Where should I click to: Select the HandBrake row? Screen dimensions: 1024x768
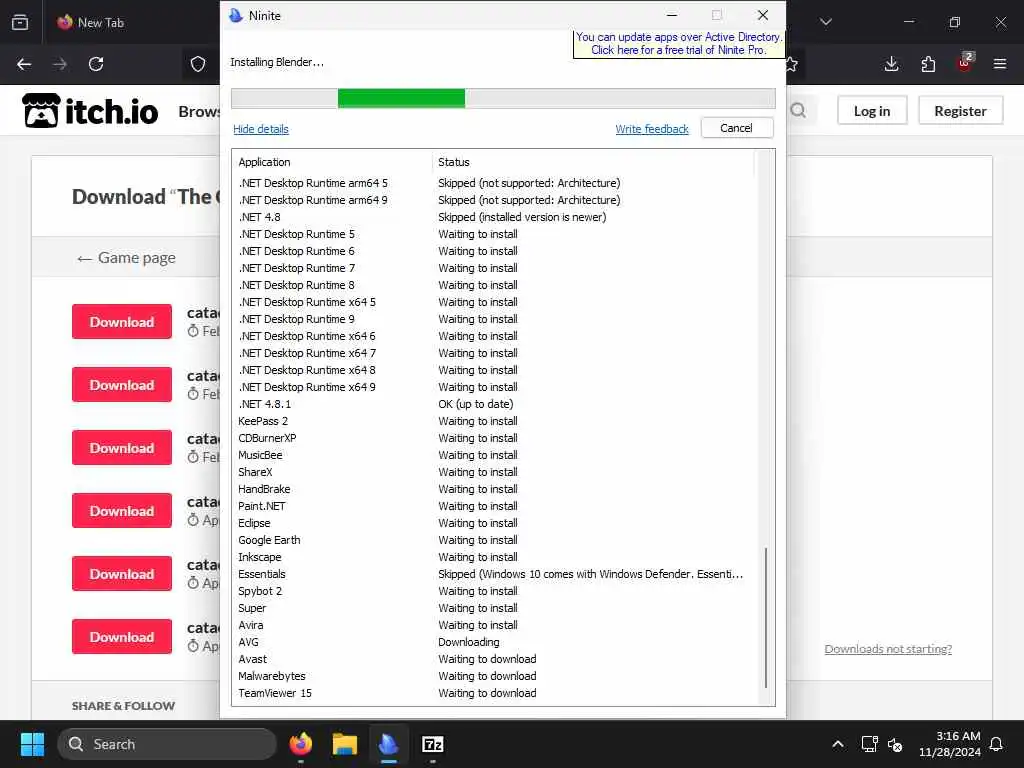496,489
